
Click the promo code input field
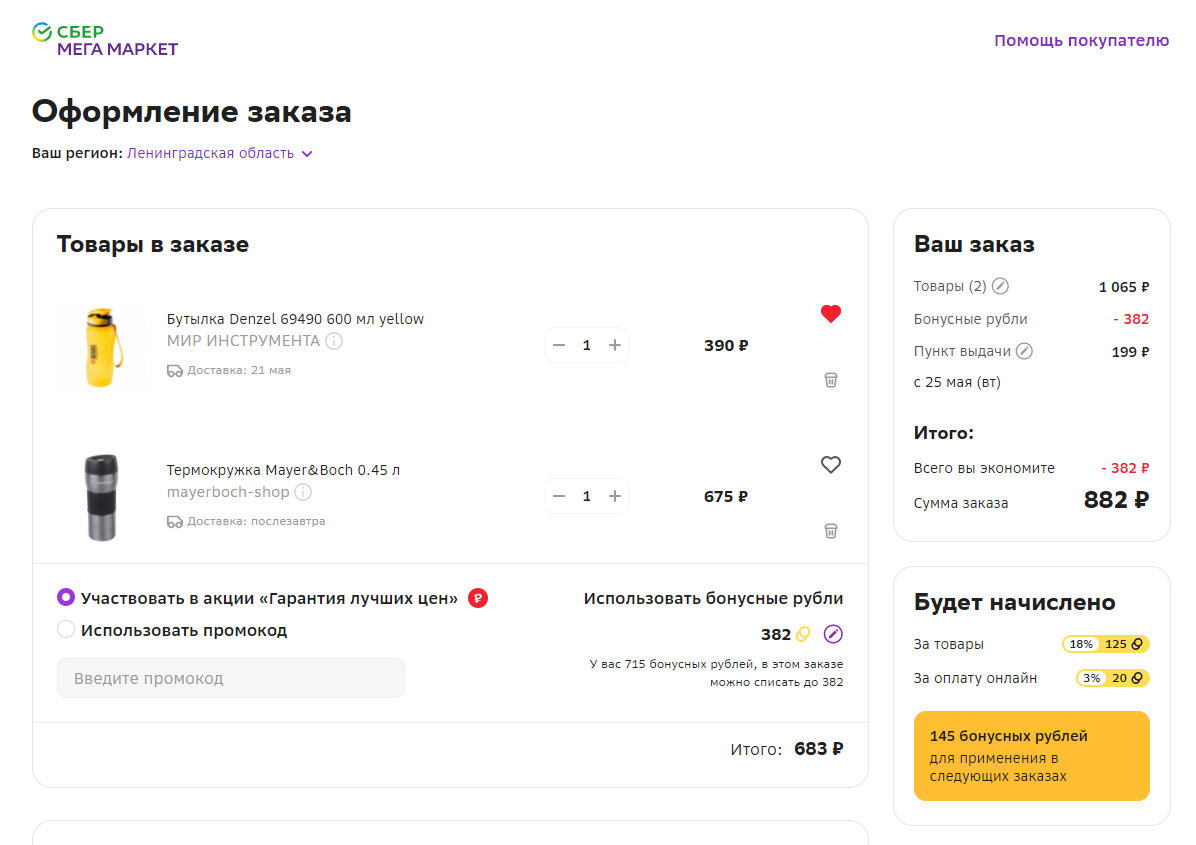coord(231,678)
